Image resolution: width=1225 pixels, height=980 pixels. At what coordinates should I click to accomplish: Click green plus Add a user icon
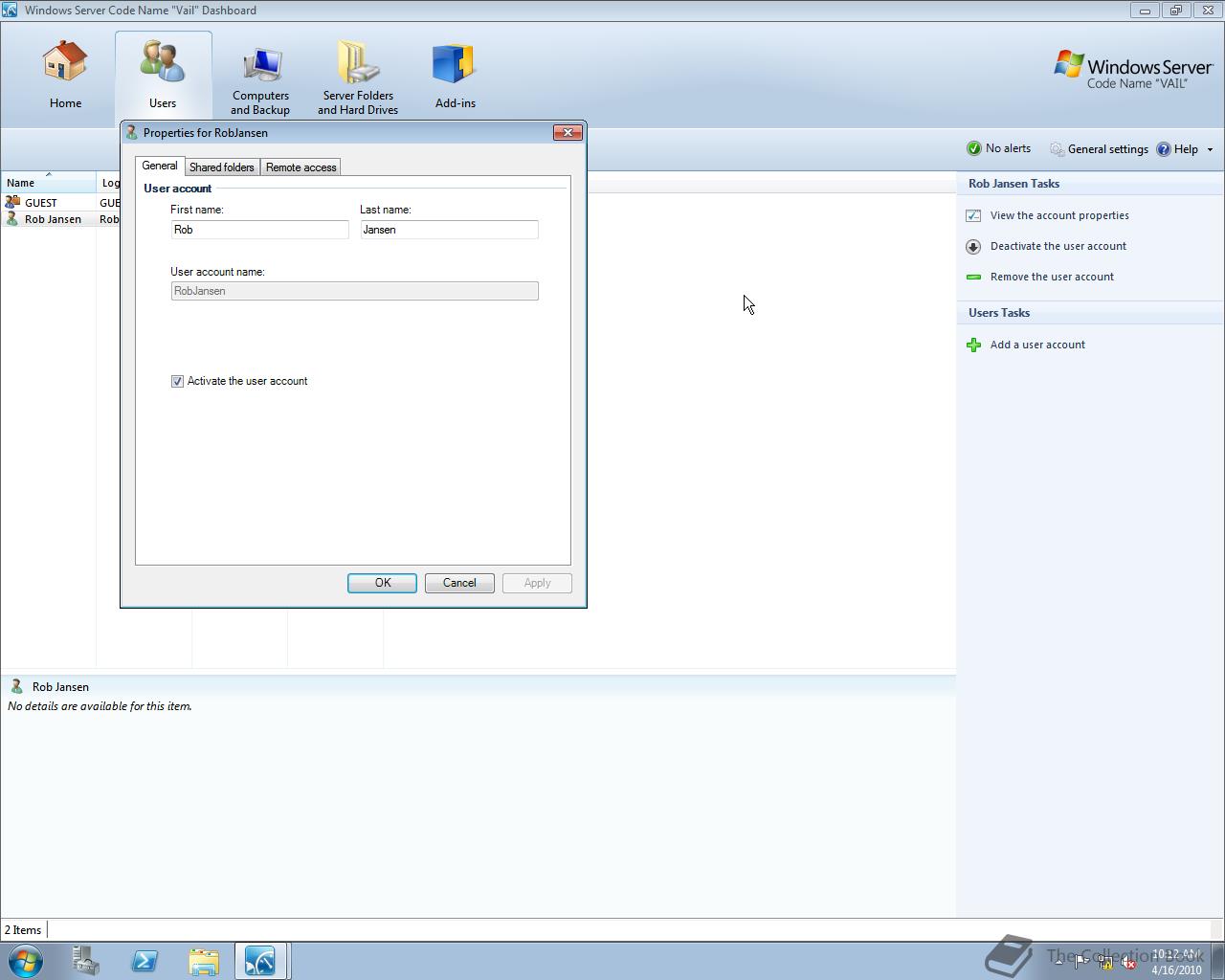tap(973, 345)
